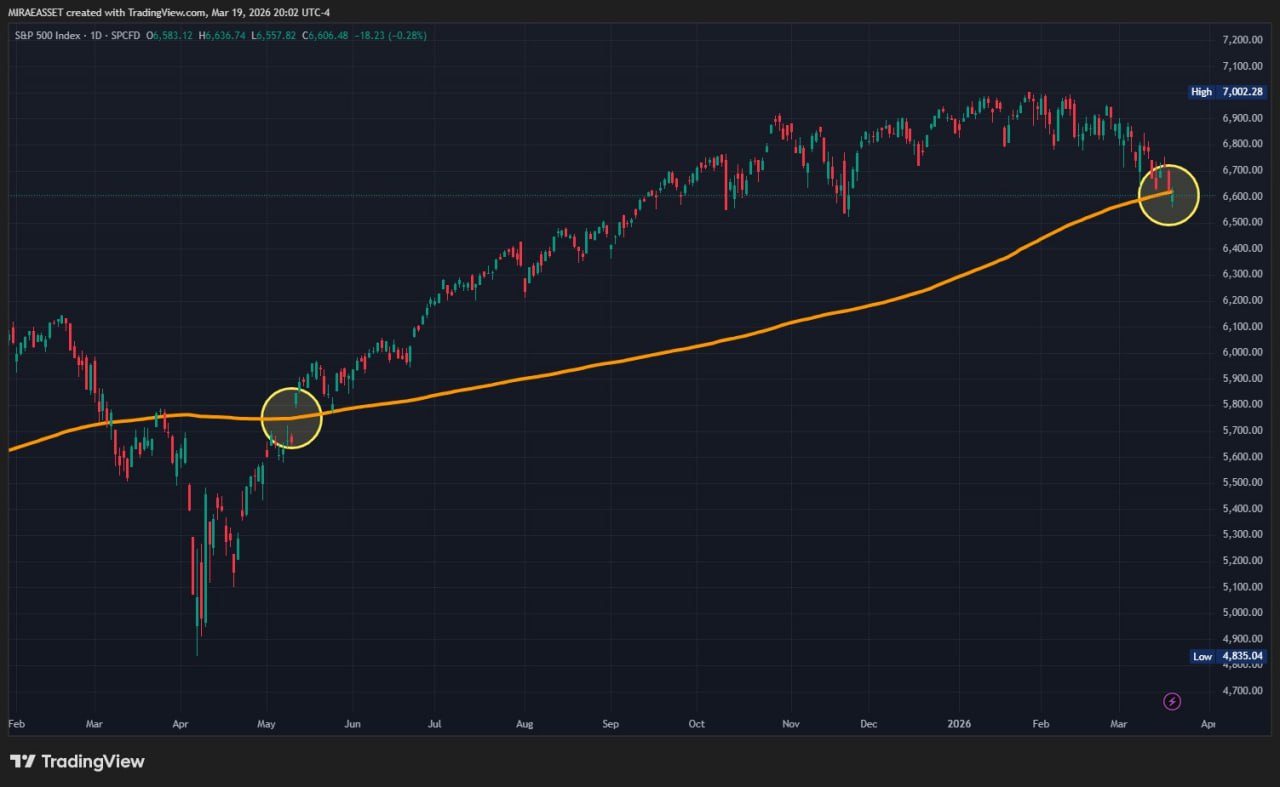The height and width of the screenshot is (787, 1280).
Task: Click the 7,200.00 price axis label
Action: tap(1243, 40)
